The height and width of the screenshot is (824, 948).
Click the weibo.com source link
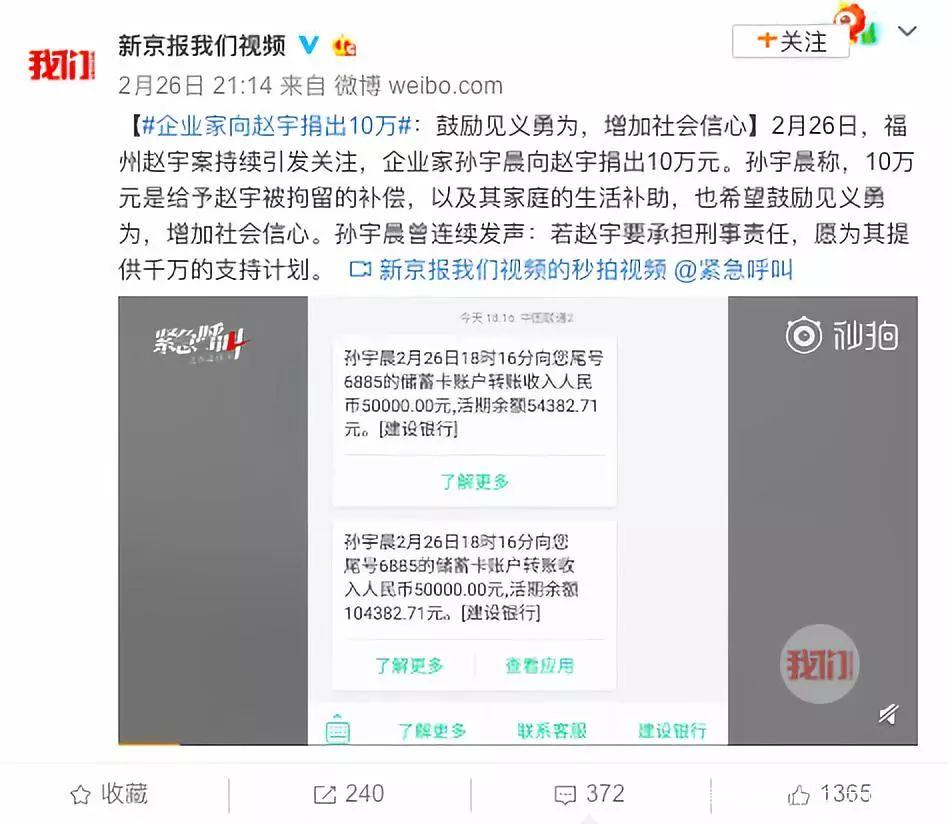445,86
